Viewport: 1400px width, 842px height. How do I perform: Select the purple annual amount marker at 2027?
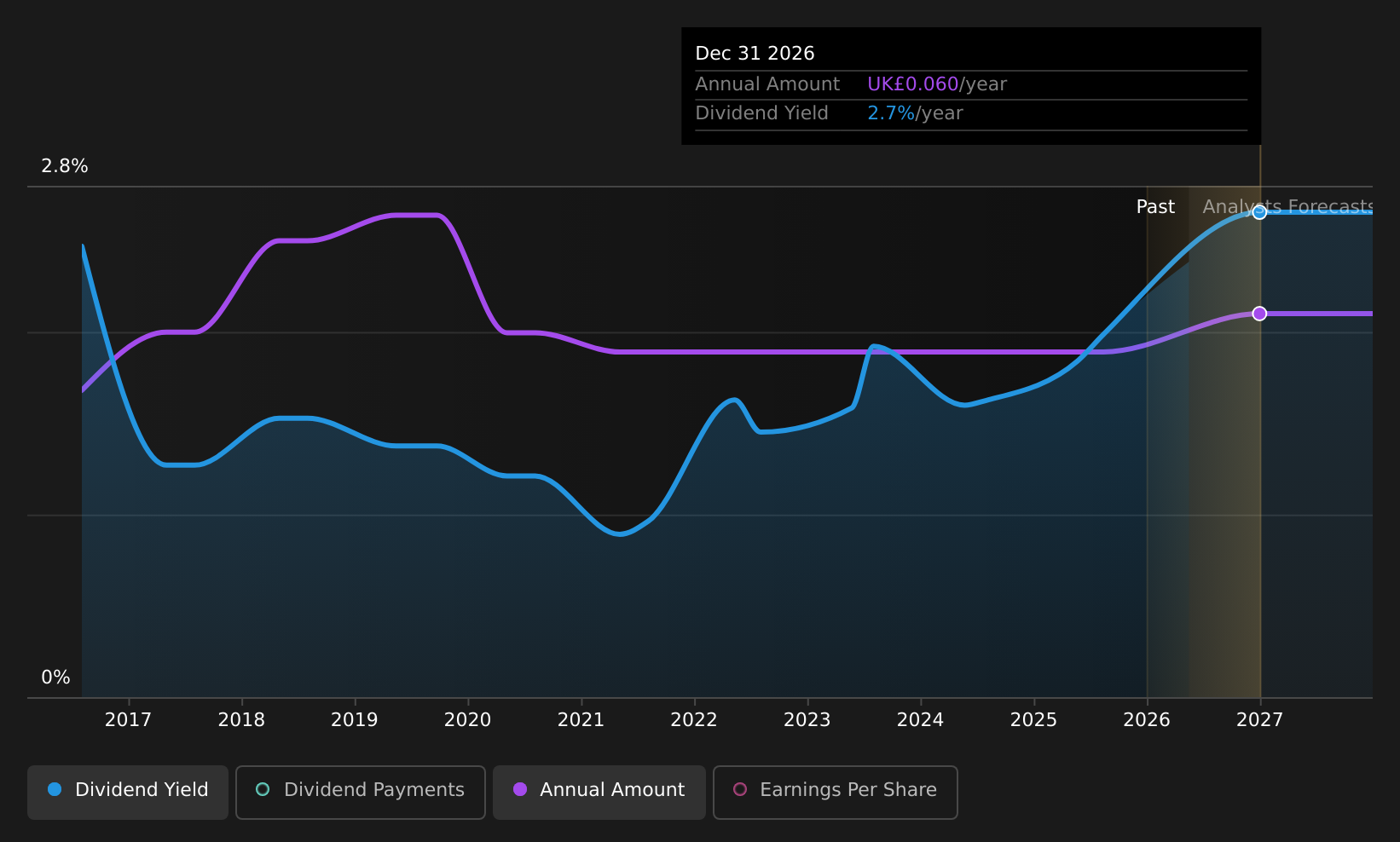point(1259,314)
